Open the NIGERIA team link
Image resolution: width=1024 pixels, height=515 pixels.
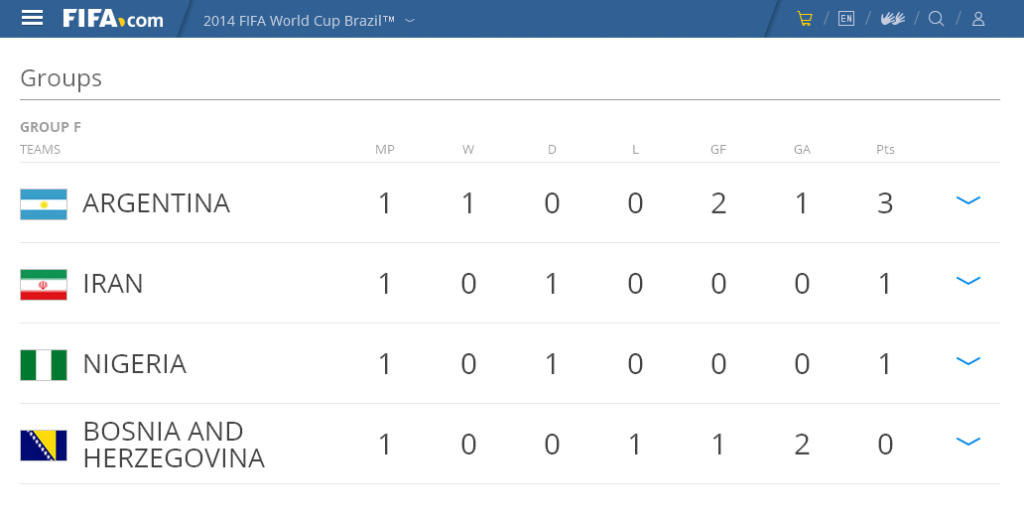135,364
